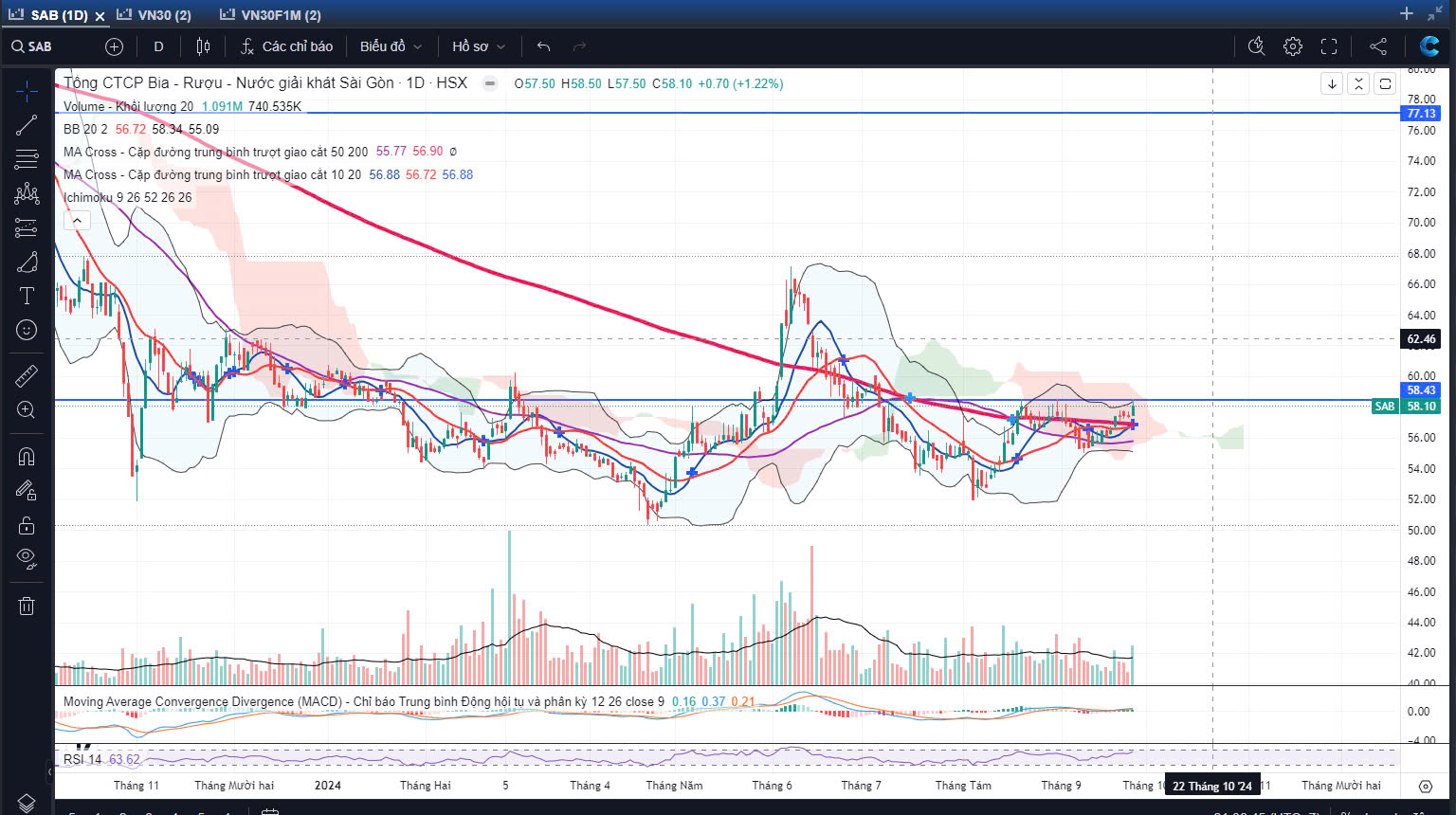Collapse the indicator legend chevron
Image resolution: width=1456 pixels, height=815 pixels.
(x=77, y=220)
